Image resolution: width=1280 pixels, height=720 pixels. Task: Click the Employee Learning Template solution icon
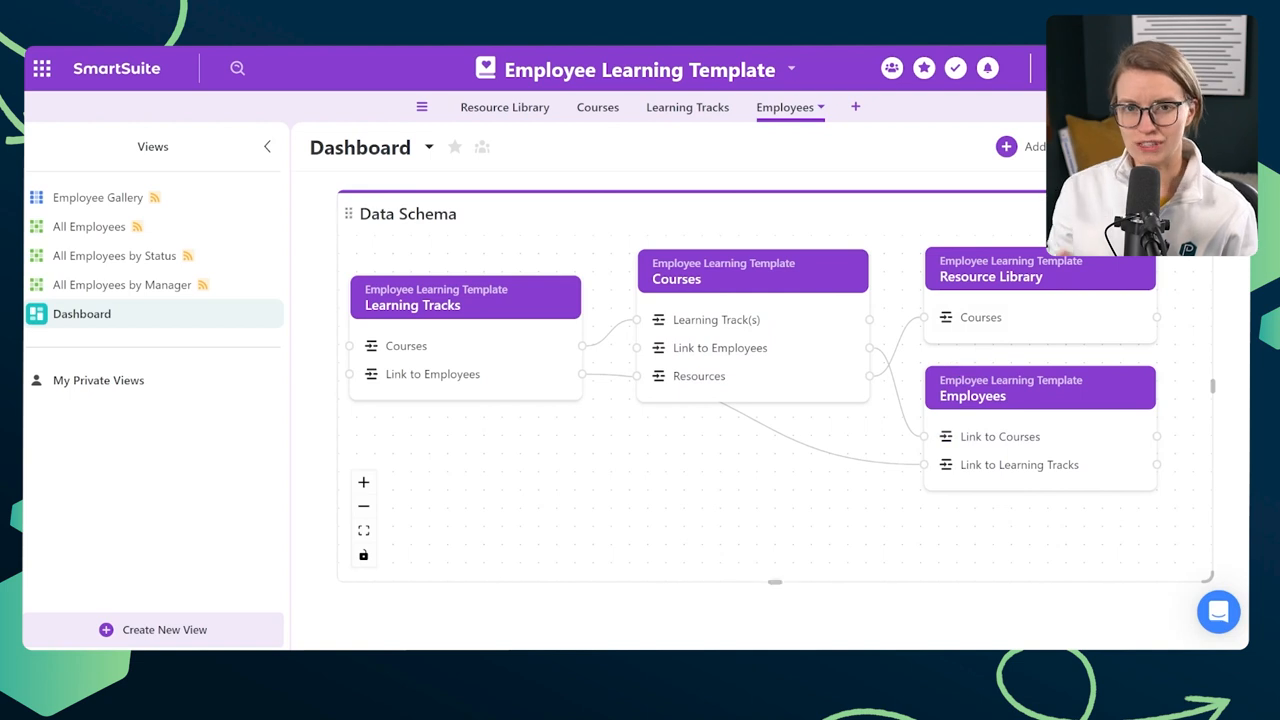[x=485, y=68]
